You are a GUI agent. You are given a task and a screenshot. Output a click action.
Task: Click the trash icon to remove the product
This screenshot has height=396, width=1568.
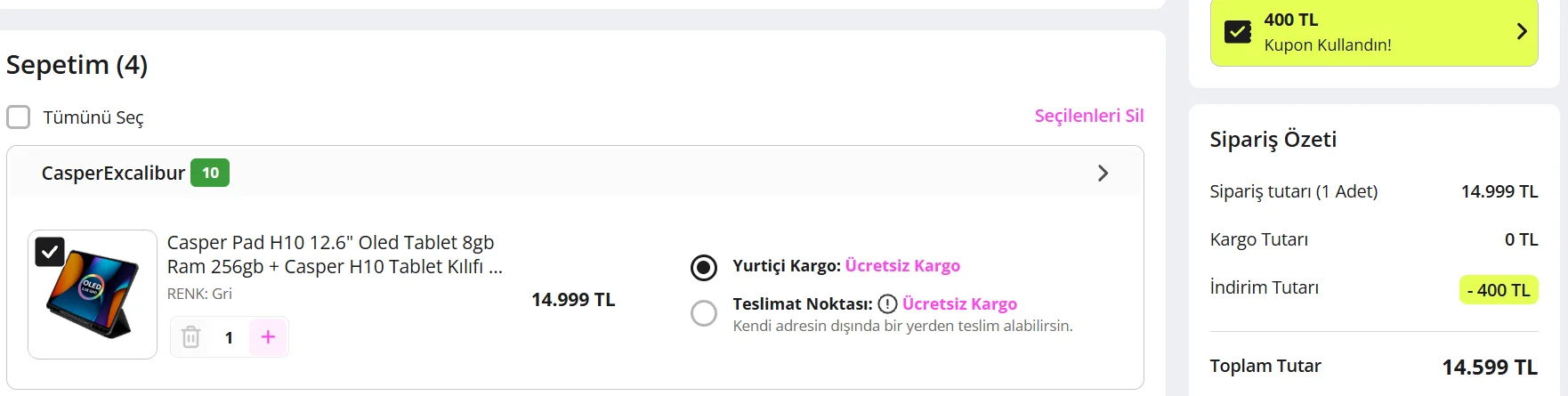click(190, 337)
